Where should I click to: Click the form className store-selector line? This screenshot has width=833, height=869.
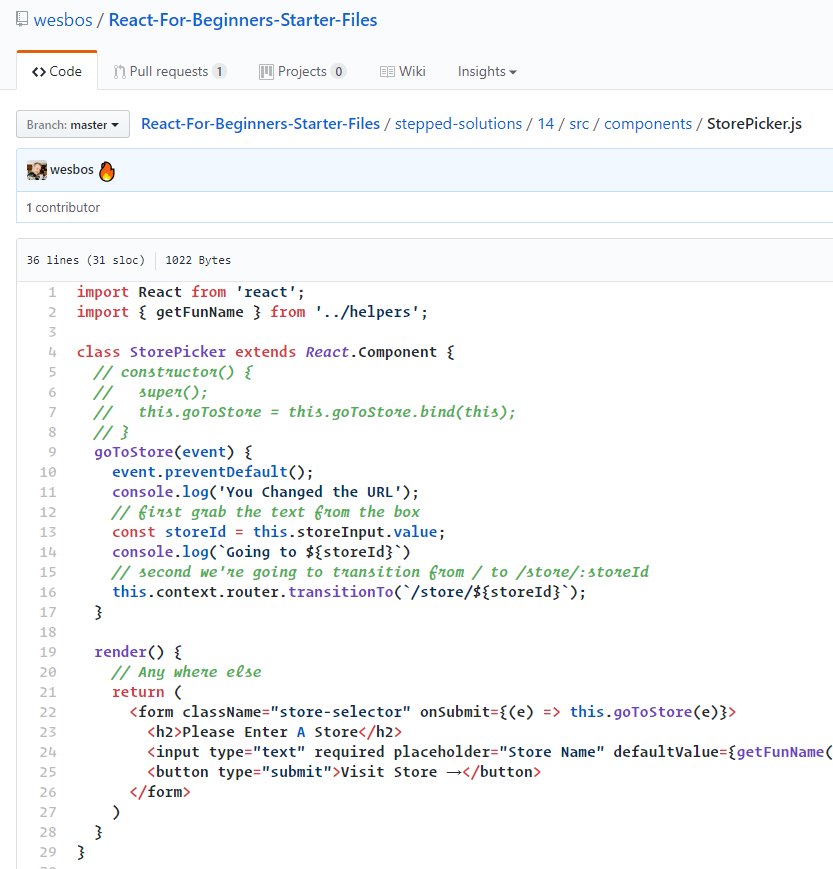pos(433,712)
